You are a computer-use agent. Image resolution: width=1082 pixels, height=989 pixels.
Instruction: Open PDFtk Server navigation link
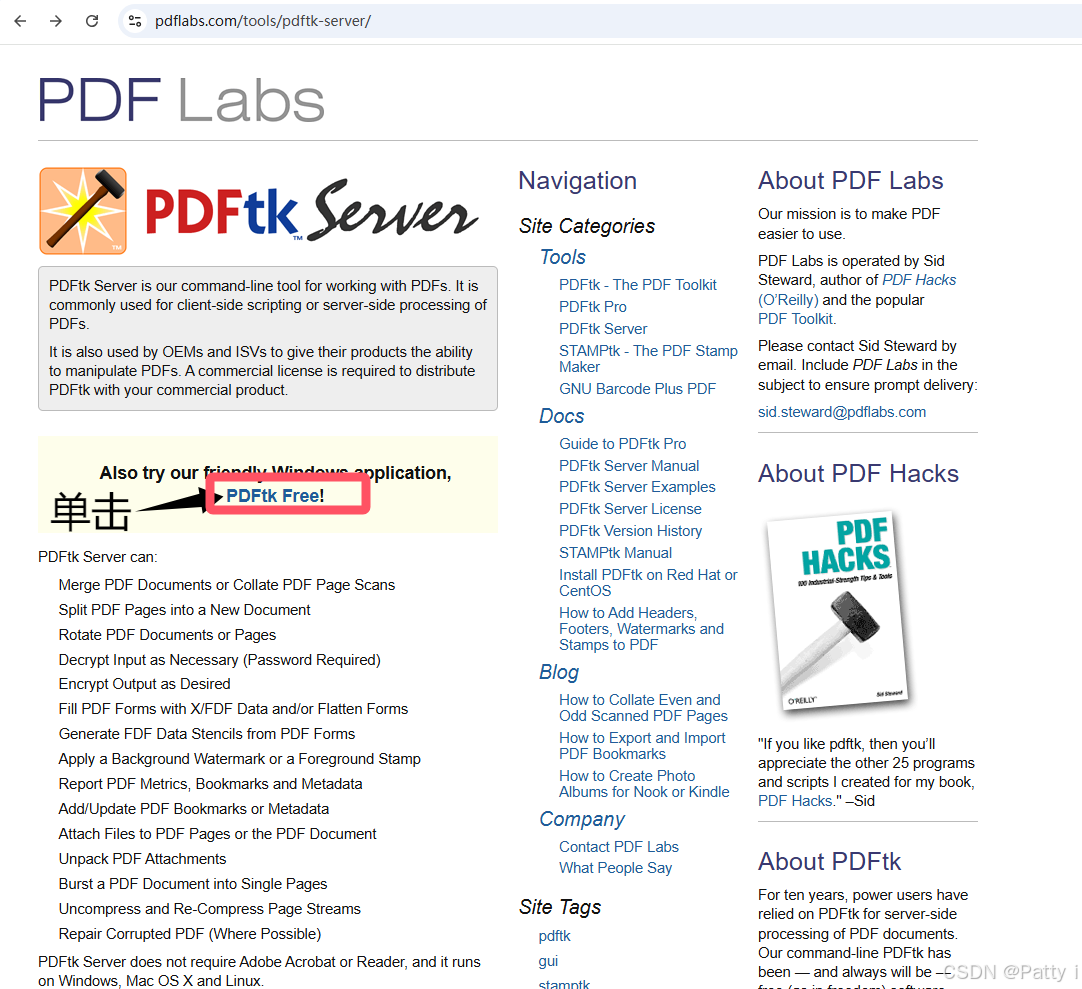[x=603, y=329]
